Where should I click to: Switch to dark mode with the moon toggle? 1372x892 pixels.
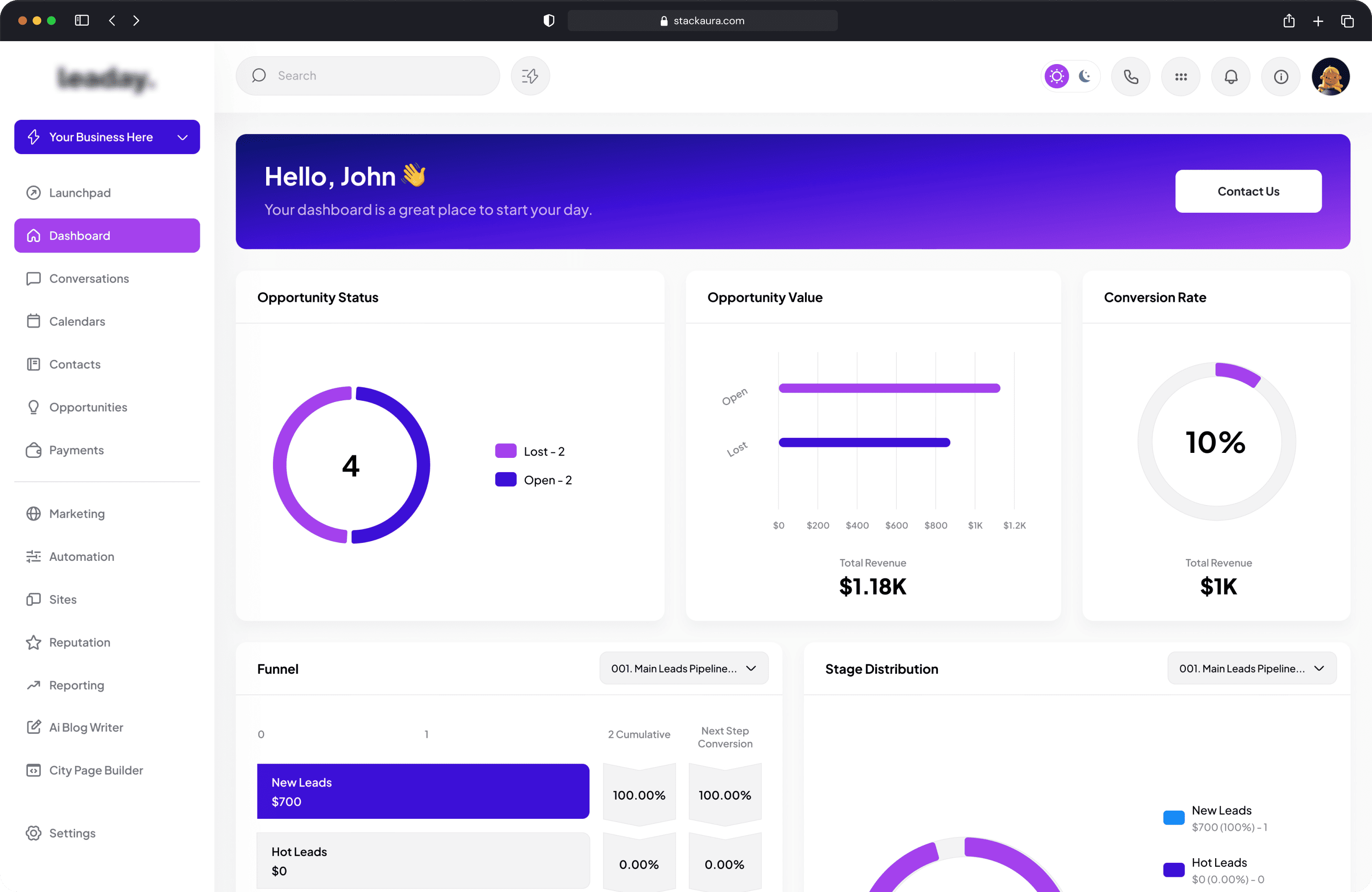(1085, 76)
